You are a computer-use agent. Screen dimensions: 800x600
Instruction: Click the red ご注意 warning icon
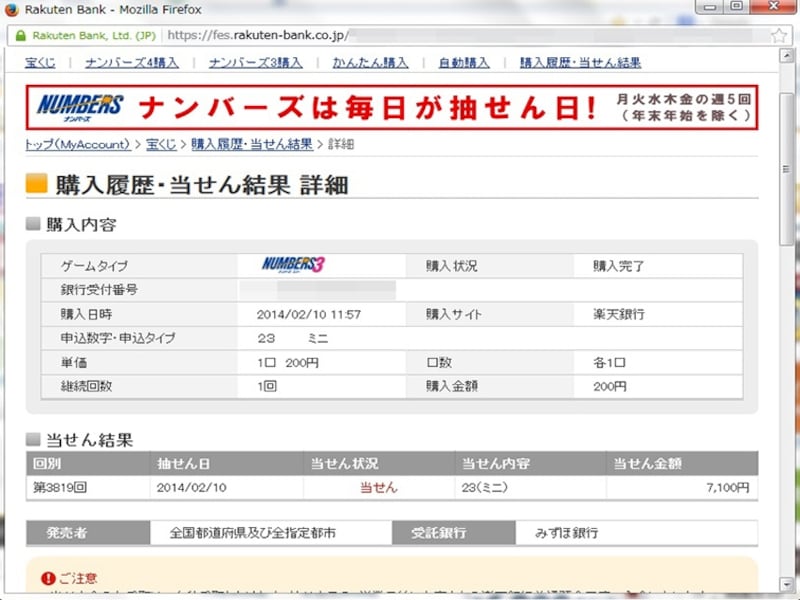point(47,578)
